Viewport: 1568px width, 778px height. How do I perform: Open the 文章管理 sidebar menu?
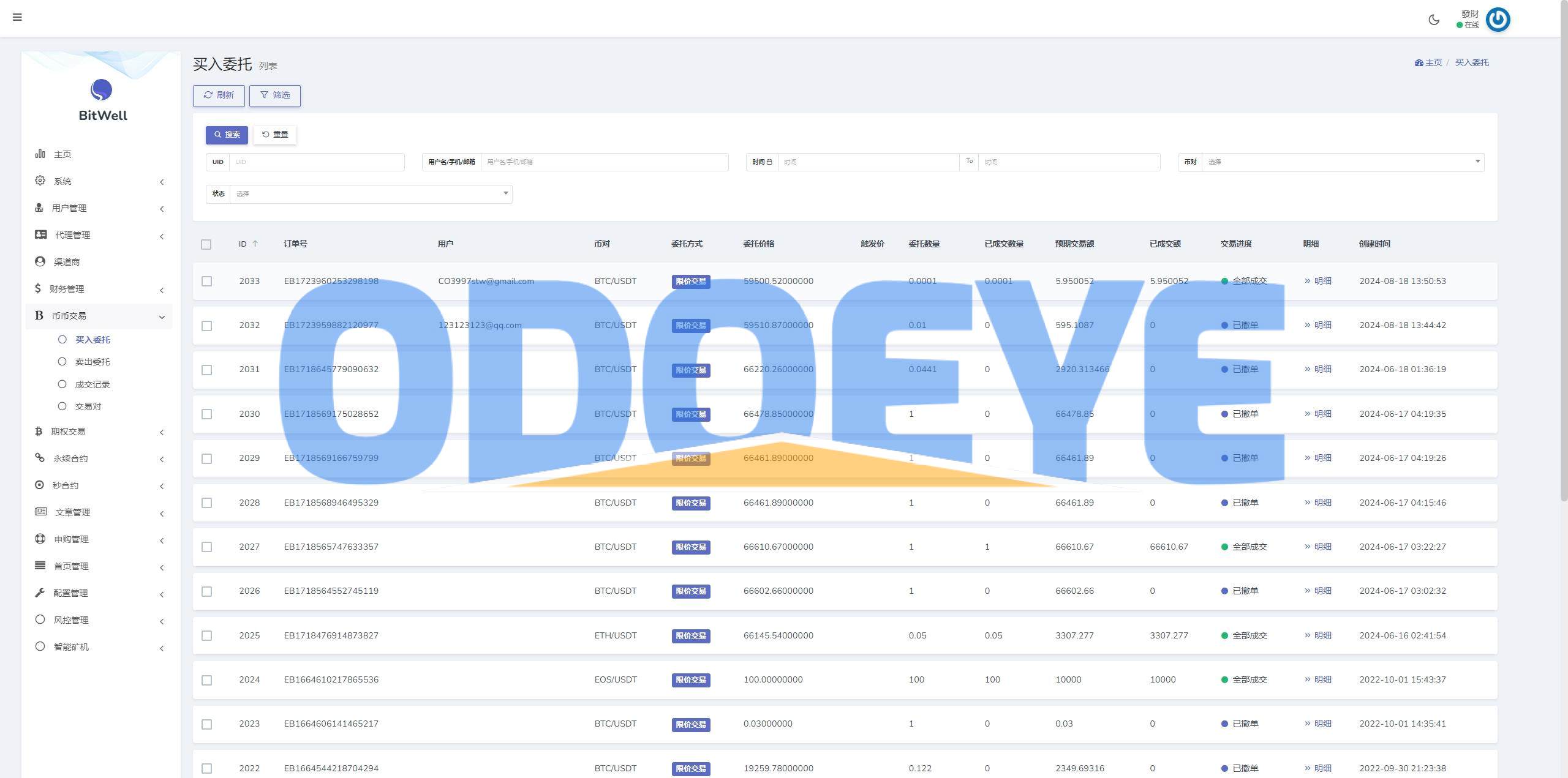(x=99, y=512)
